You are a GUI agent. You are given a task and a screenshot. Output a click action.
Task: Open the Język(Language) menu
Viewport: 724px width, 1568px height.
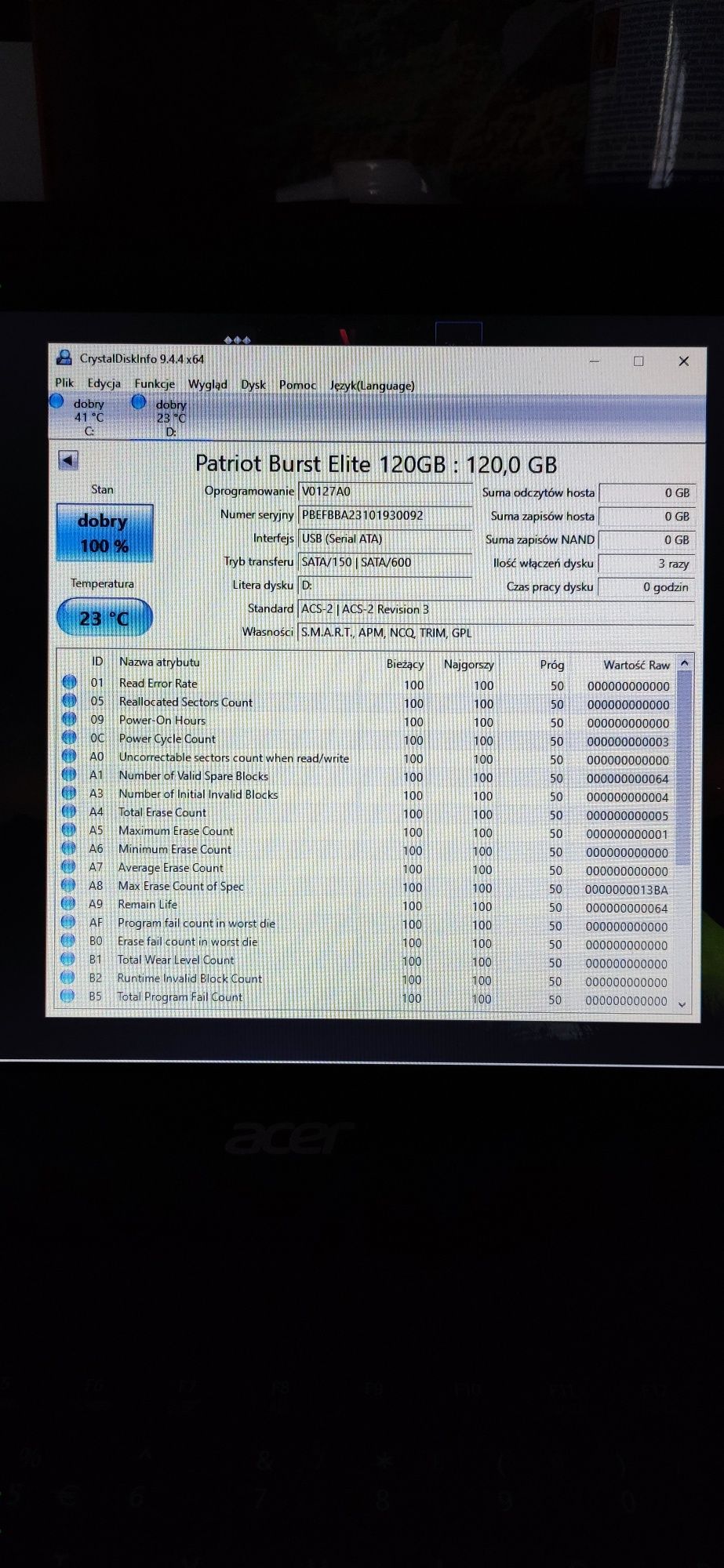373,386
